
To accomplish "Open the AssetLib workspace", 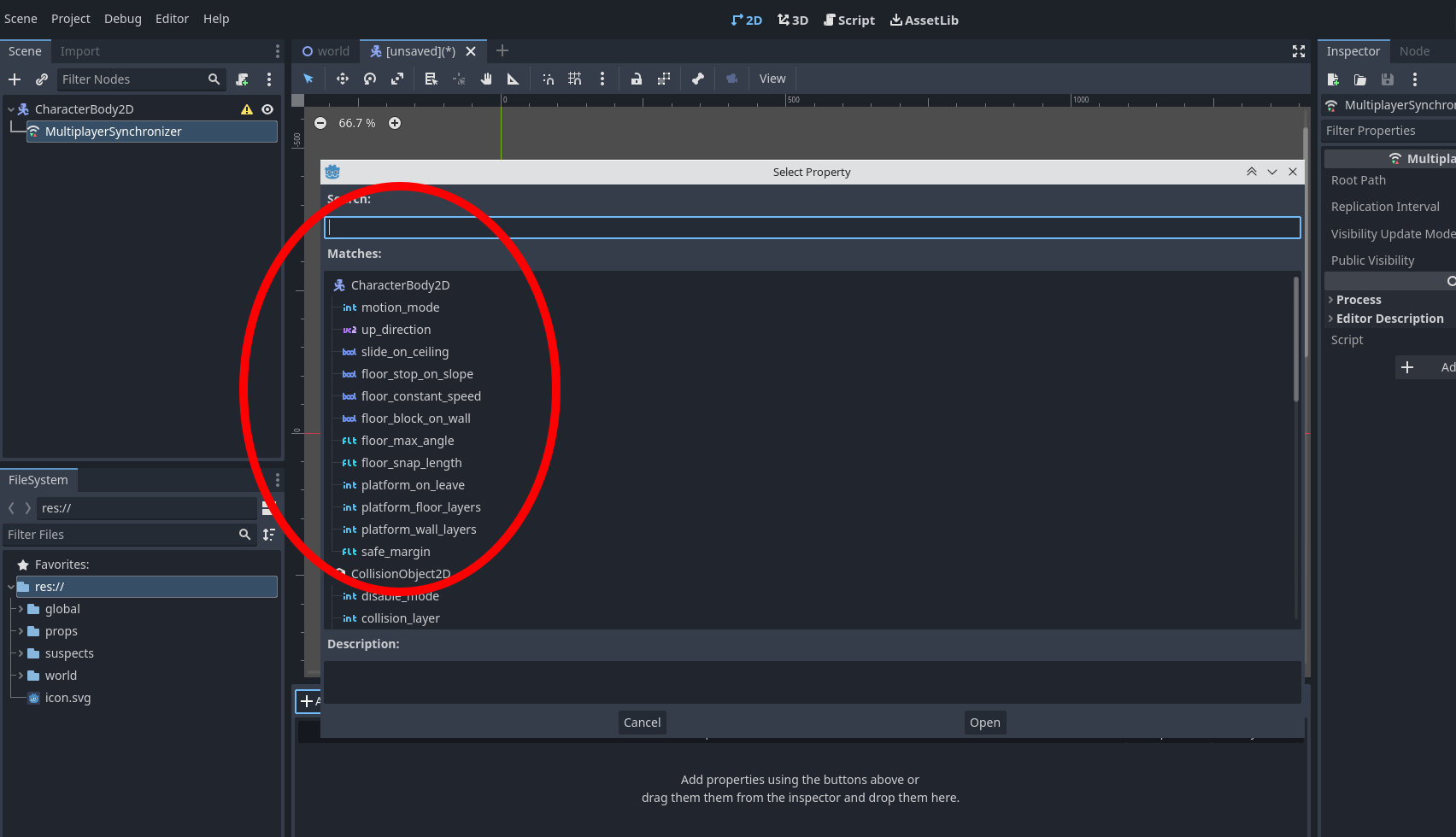I will pyautogui.click(x=925, y=20).
